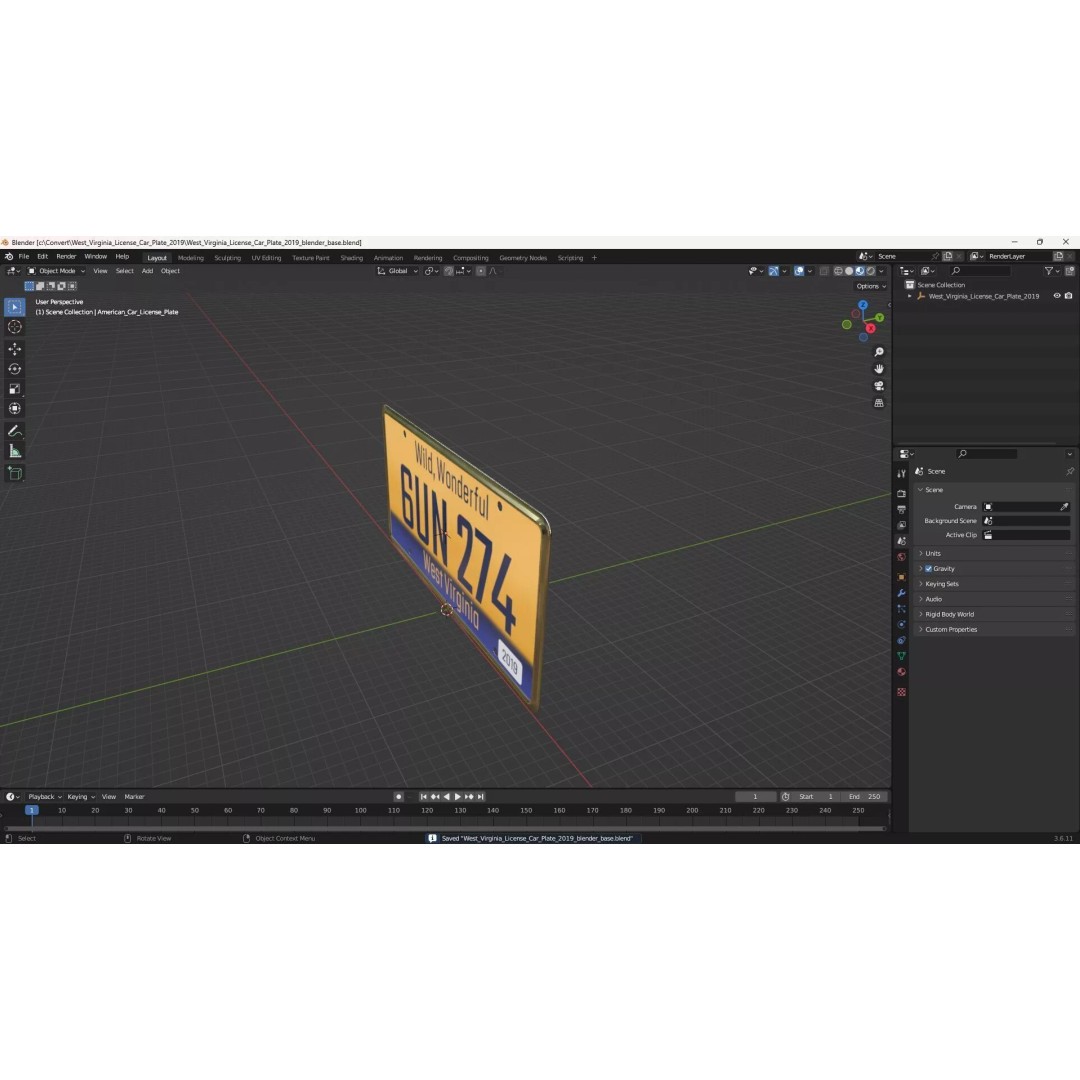Open the Playback dropdown in timeline
This screenshot has height=1080, width=1080.
(45, 797)
